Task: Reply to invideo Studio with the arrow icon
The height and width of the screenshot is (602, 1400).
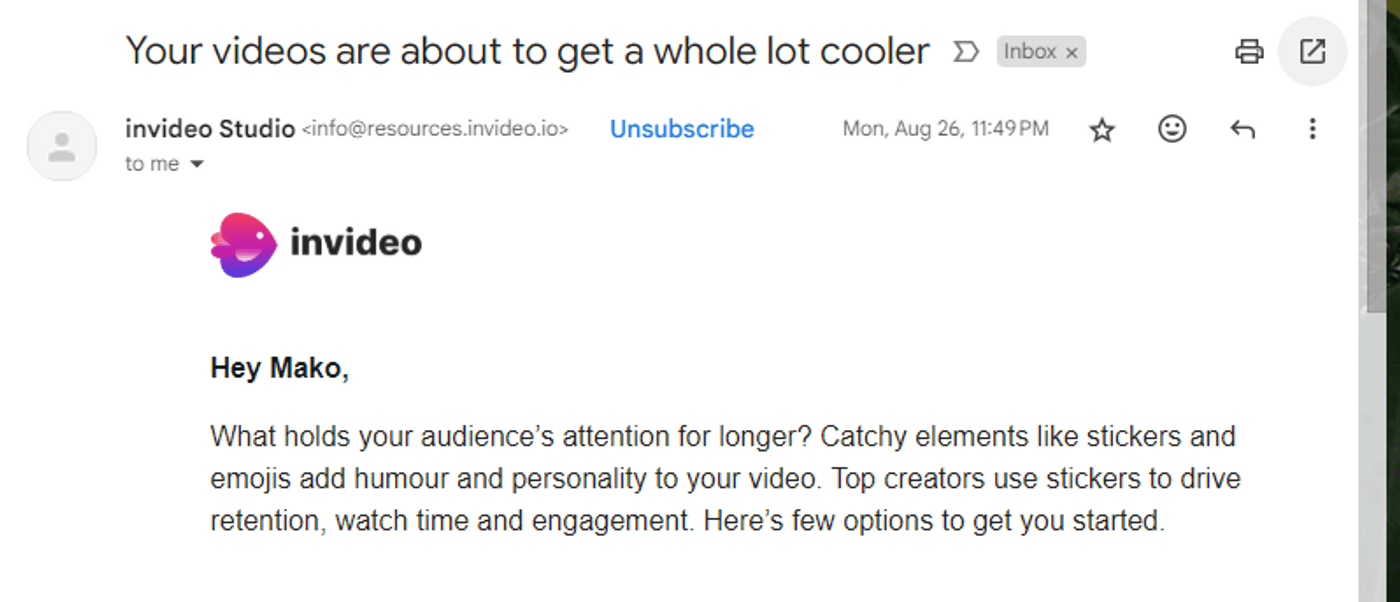Action: (1242, 129)
